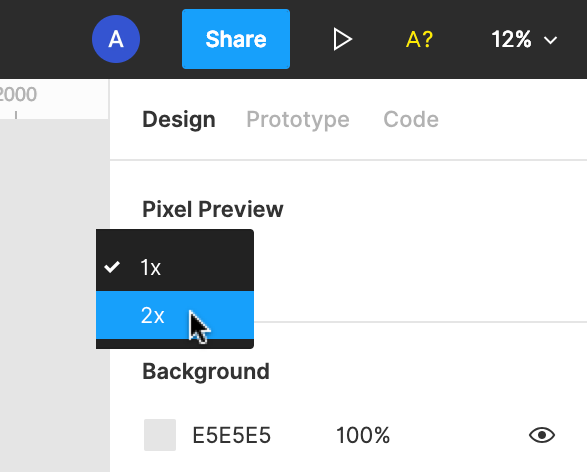Open the background color swatch picker

160,435
